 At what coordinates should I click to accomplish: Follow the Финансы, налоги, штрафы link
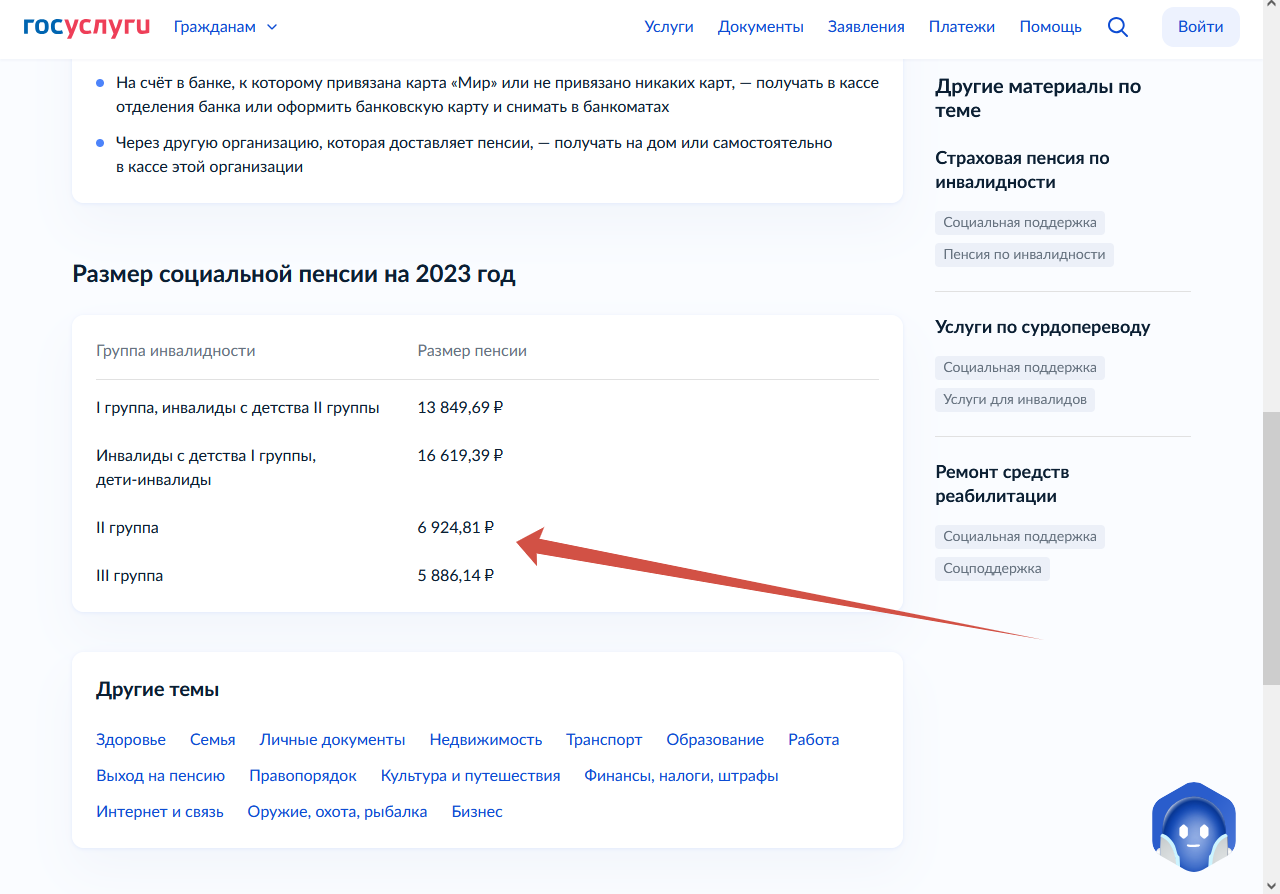click(681, 776)
